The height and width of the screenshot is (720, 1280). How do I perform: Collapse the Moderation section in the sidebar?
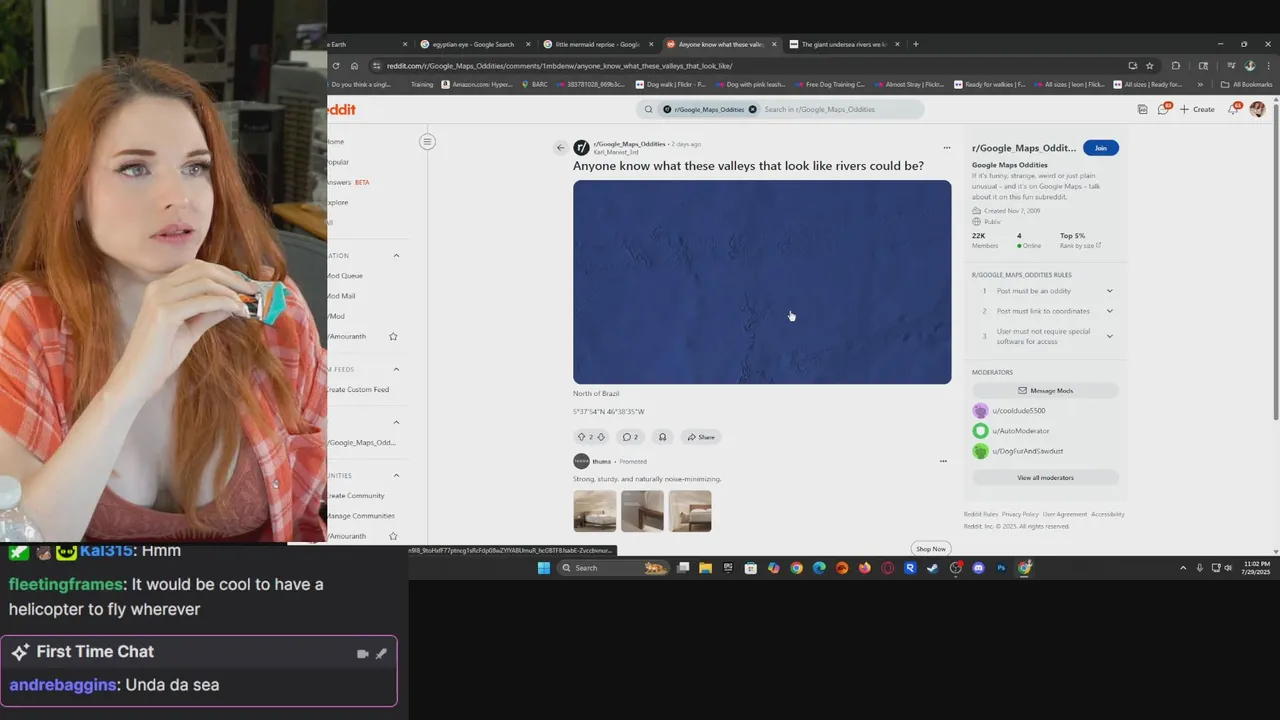tap(396, 256)
